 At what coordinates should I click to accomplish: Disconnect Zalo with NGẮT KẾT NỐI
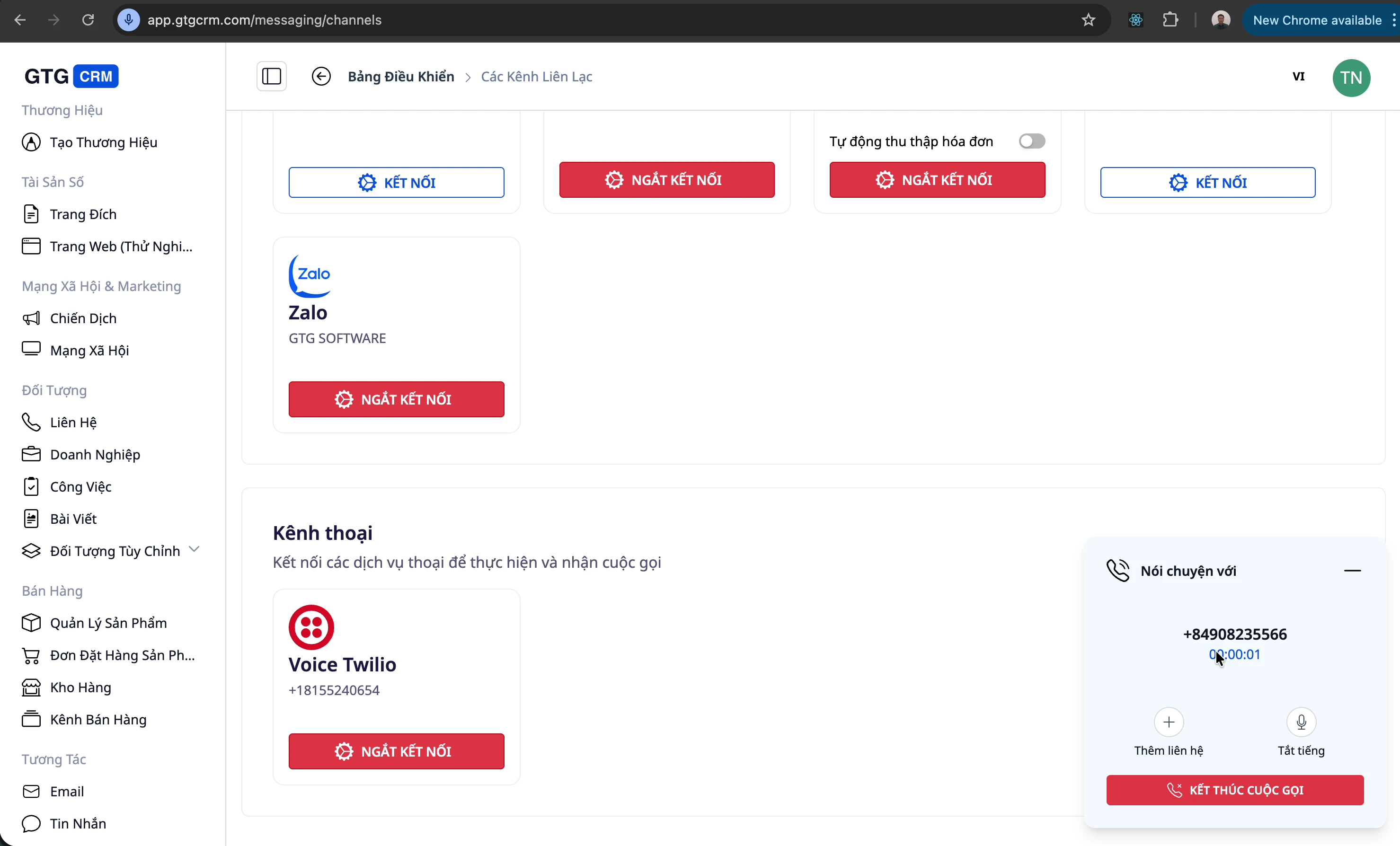[396, 399]
